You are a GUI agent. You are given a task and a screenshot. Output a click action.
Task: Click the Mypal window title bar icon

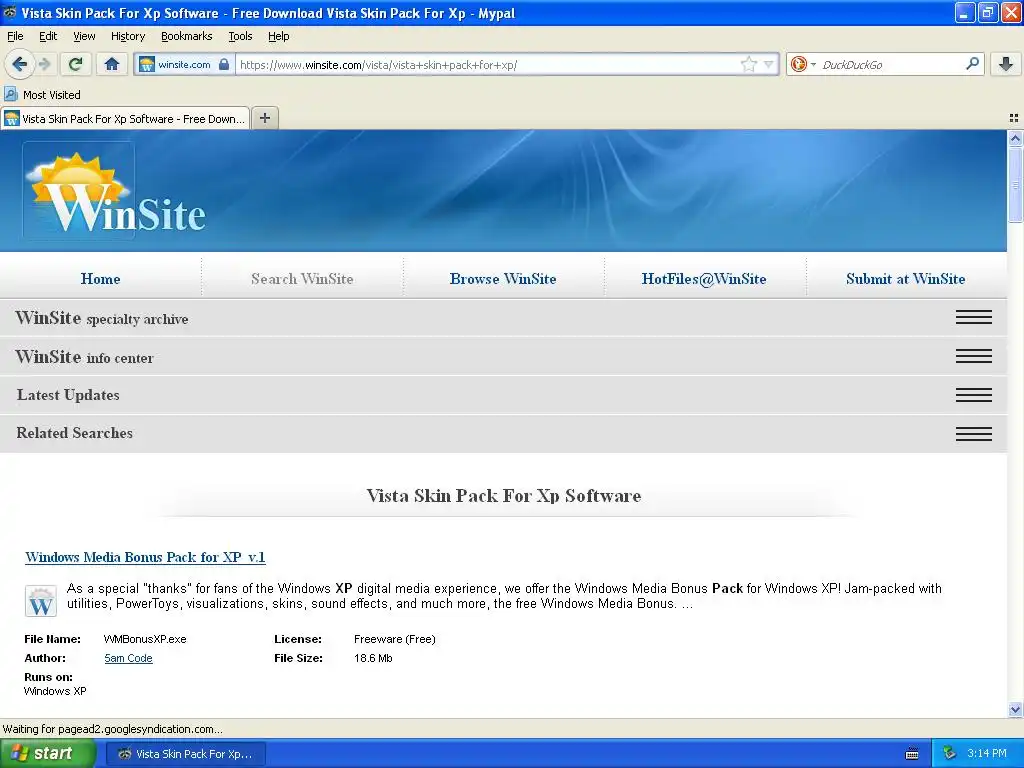click(x=10, y=12)
